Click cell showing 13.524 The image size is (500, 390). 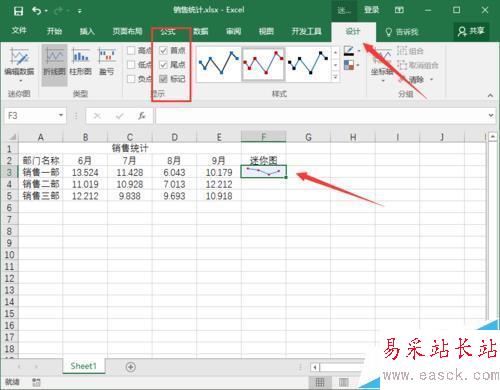coord(85,172)
